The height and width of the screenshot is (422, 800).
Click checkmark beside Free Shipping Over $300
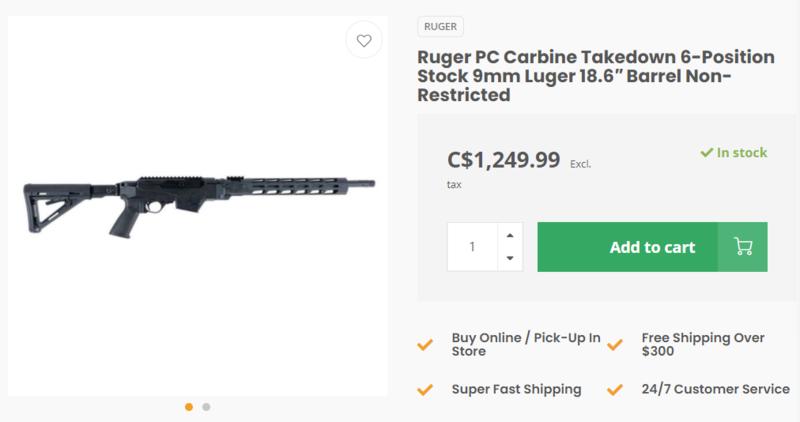(615, 343)
